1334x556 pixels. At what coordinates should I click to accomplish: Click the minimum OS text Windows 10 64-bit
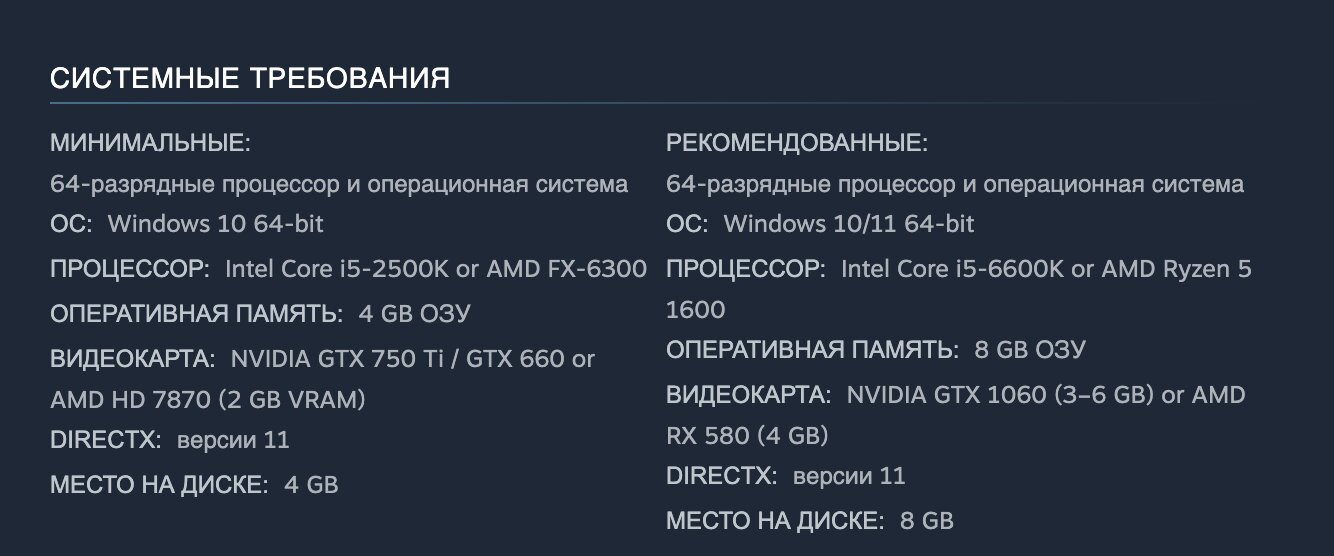(x=215, y=224)
